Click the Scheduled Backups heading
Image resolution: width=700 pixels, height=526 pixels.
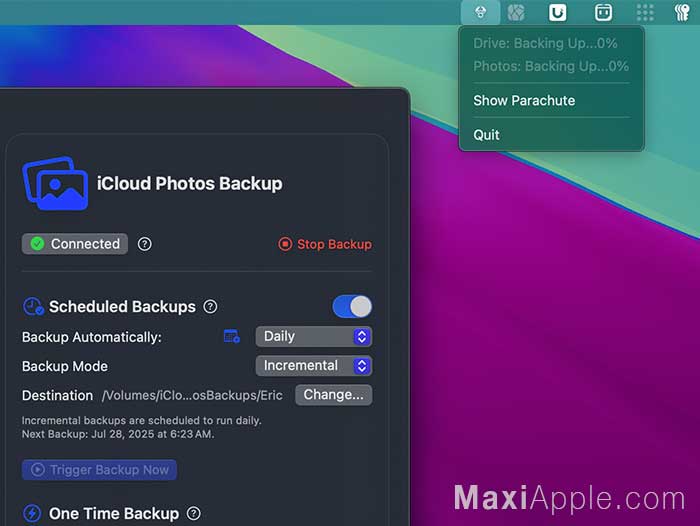(122, 307)
